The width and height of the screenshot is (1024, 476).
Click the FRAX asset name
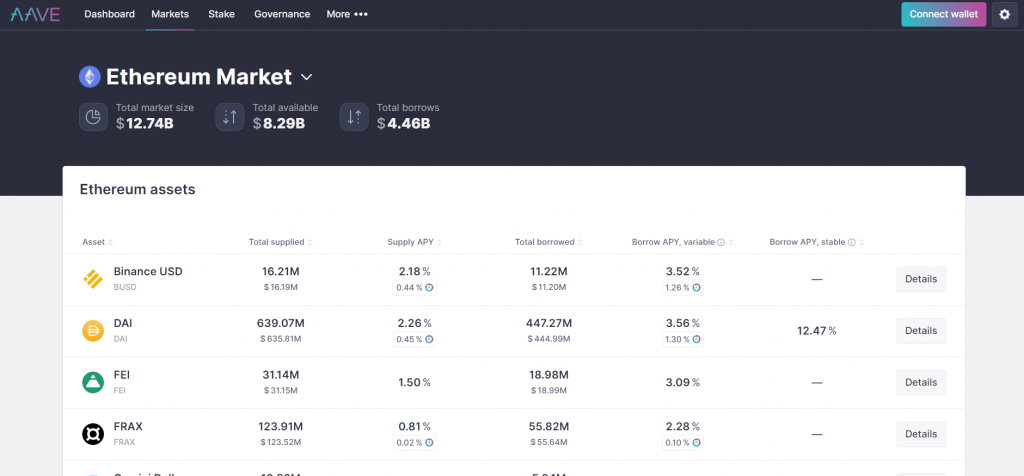click(128, 426)
